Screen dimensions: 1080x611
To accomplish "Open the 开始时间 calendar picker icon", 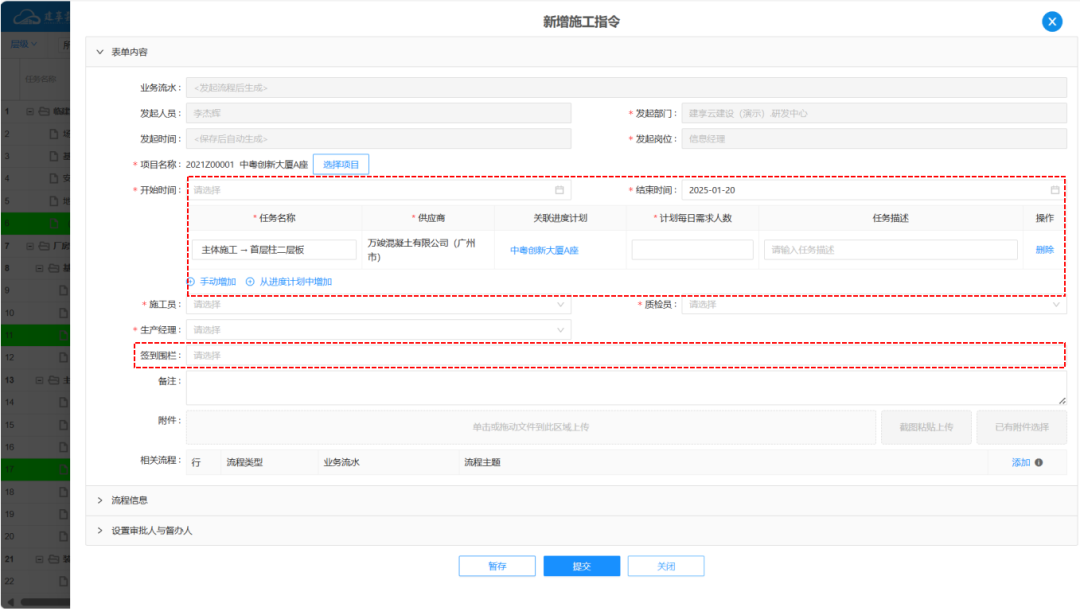I will point(559,190).
